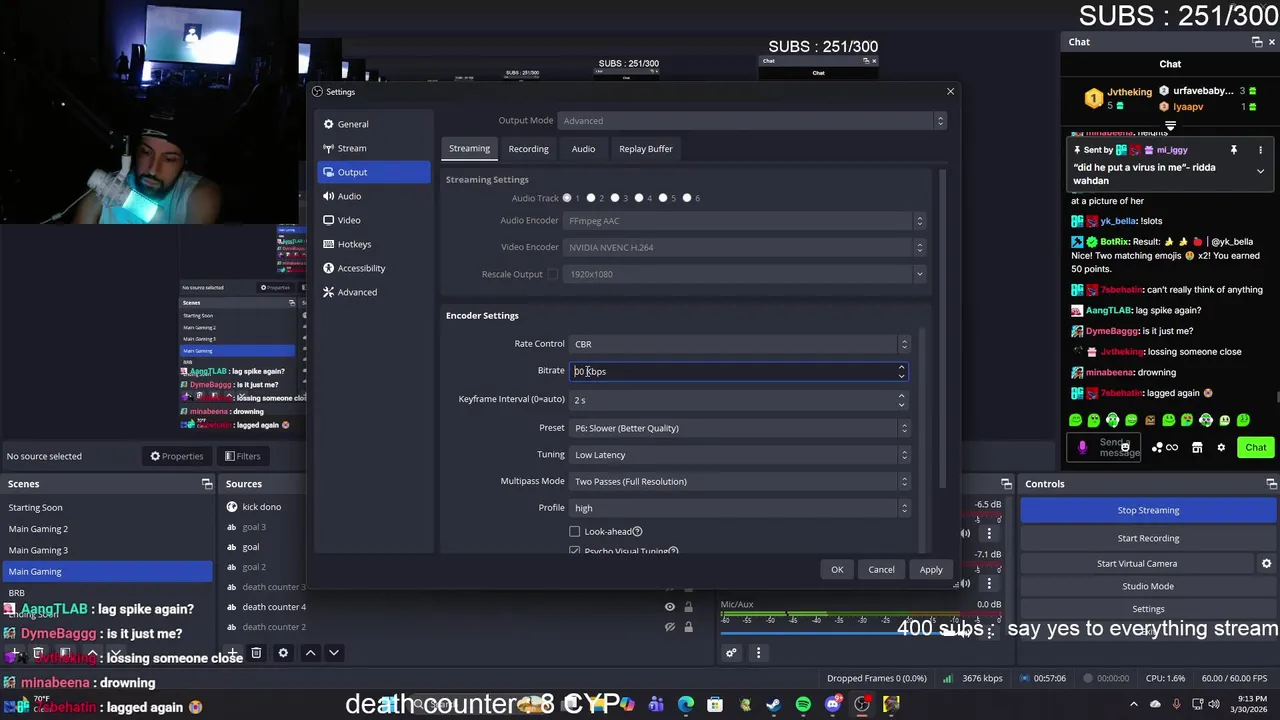Show the hidden death counter 2 source

tap(670, 627)
